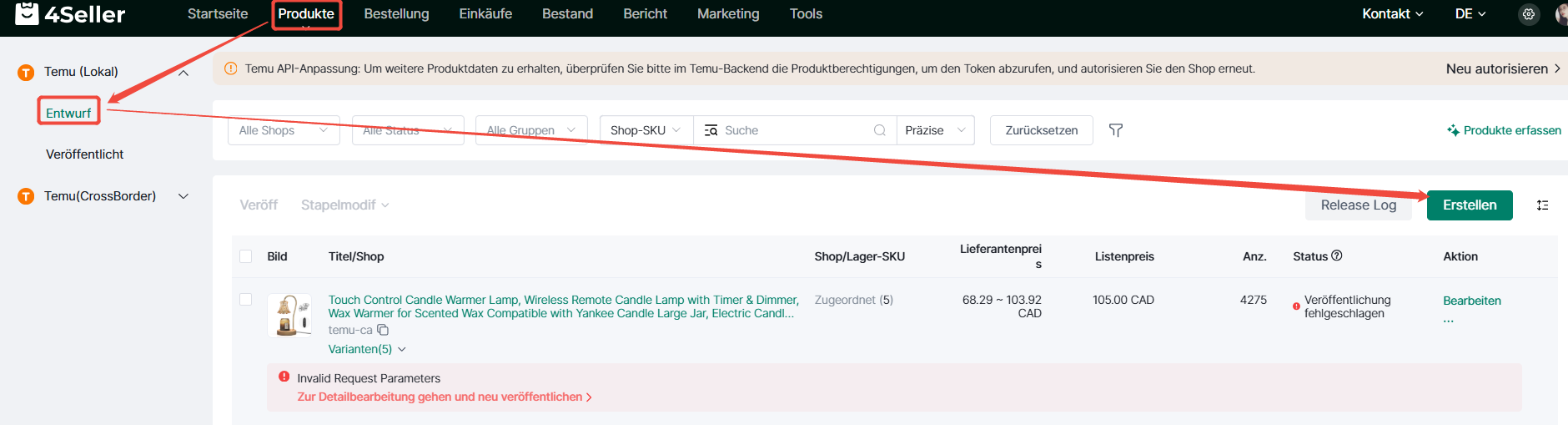Click the Zugeordnet (5) SKU text
1568x425 pixels.
(853, 300)
